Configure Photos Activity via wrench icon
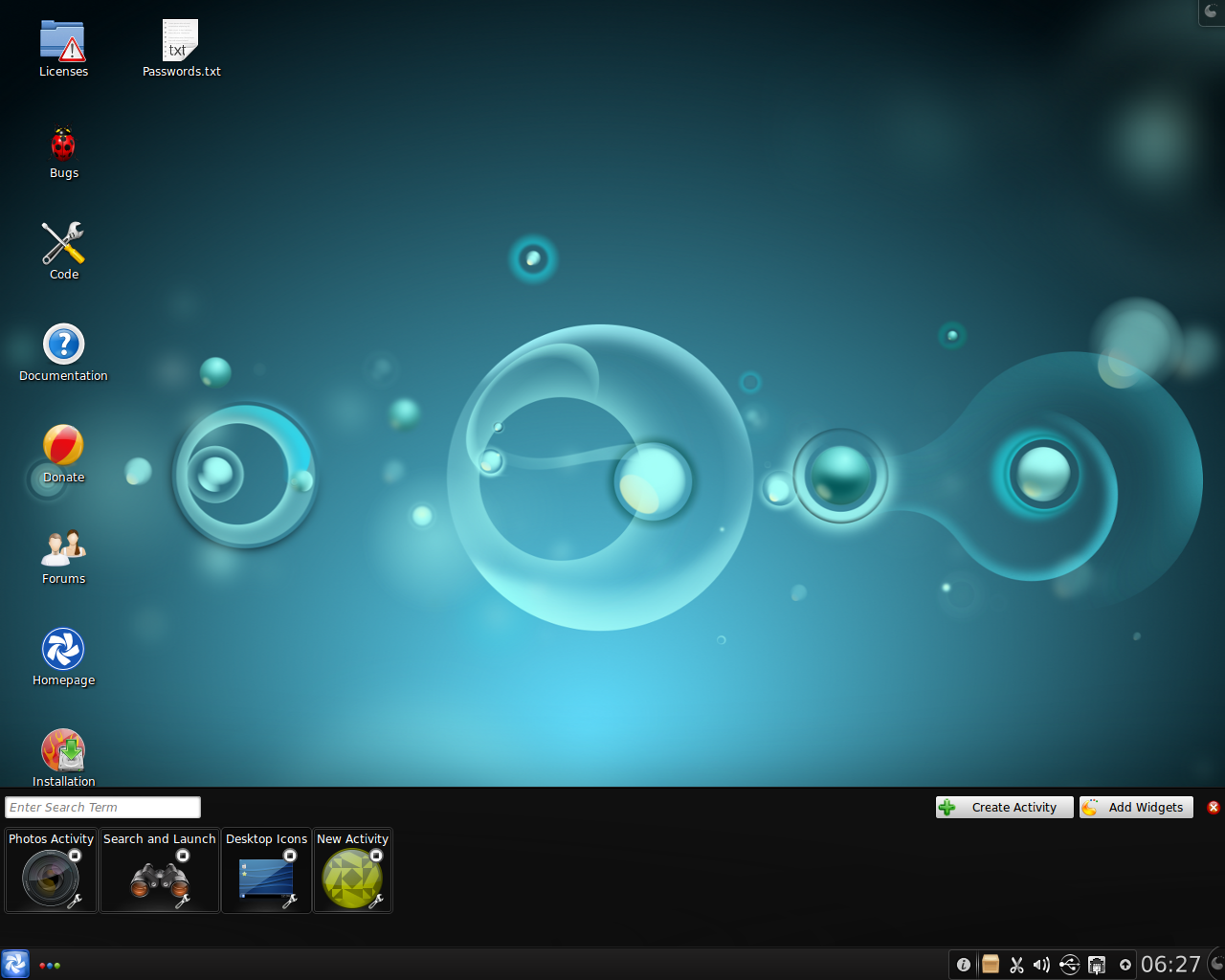This screenshot has height=980, width=1225. pos(75,901)
